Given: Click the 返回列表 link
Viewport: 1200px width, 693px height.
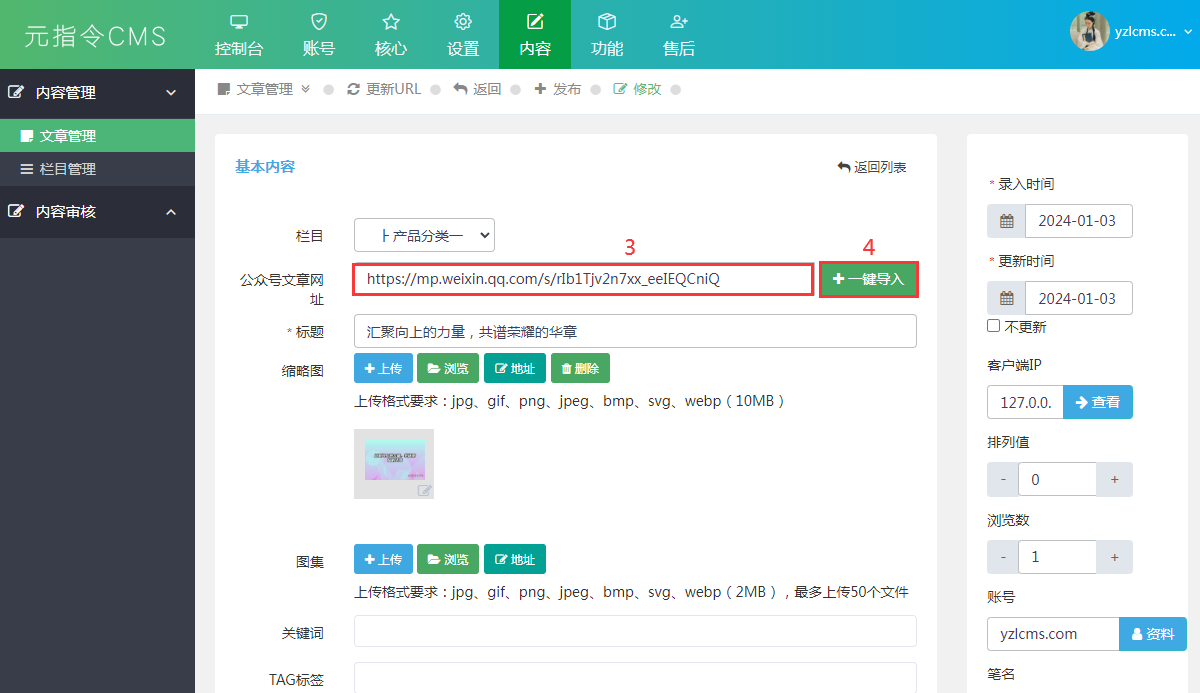Looking at the screenshot, I should tap(872, 167).
